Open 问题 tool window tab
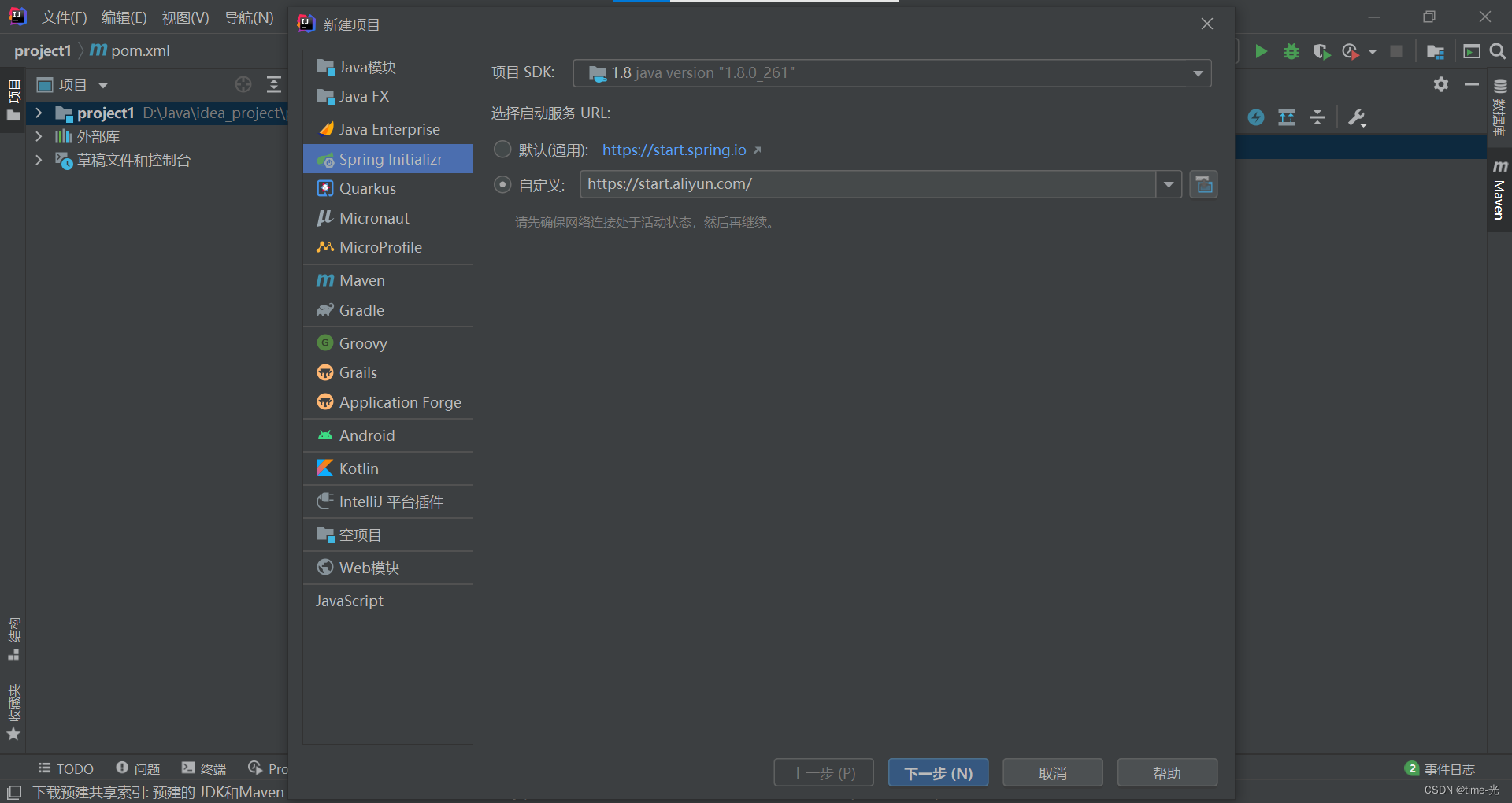Image resolution: width=1512 pixels, height=803 pixels. 138,768
